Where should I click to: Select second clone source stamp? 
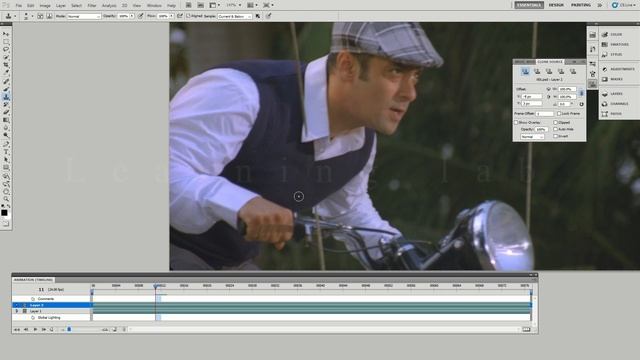point(537,71)
